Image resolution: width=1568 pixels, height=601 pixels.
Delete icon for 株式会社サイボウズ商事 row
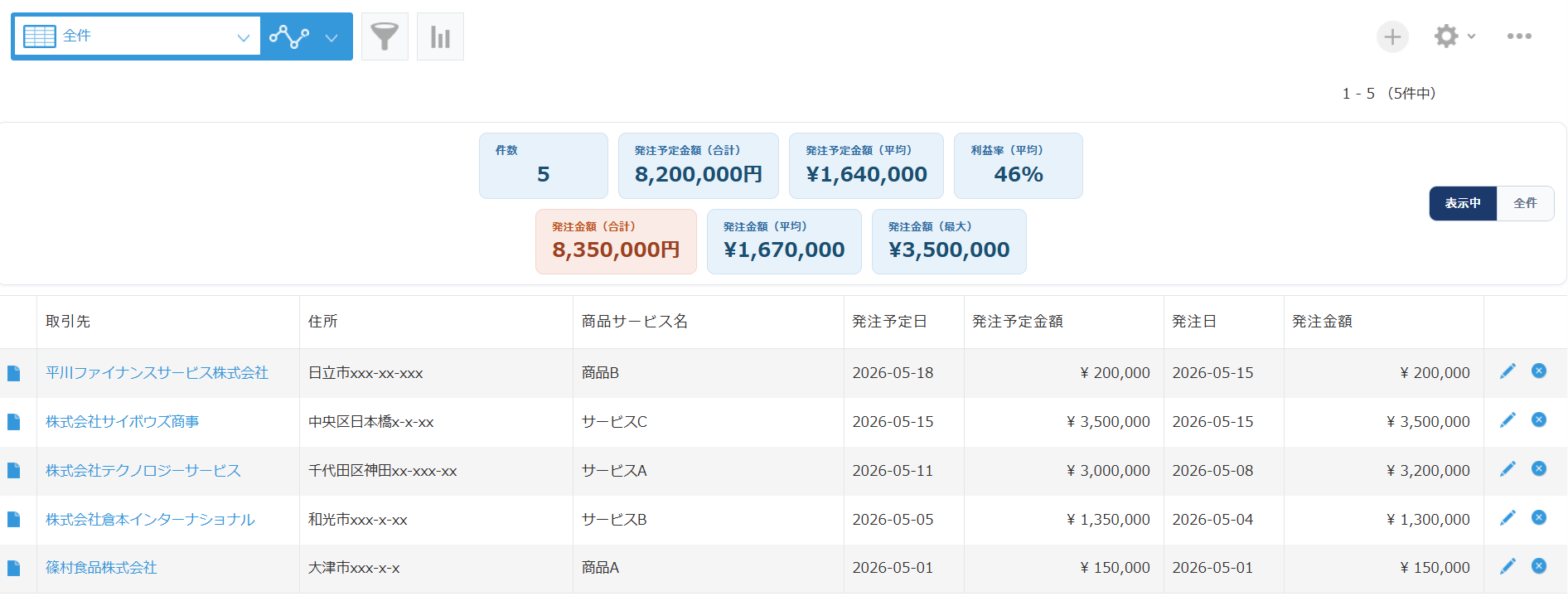coord(1539,419)
